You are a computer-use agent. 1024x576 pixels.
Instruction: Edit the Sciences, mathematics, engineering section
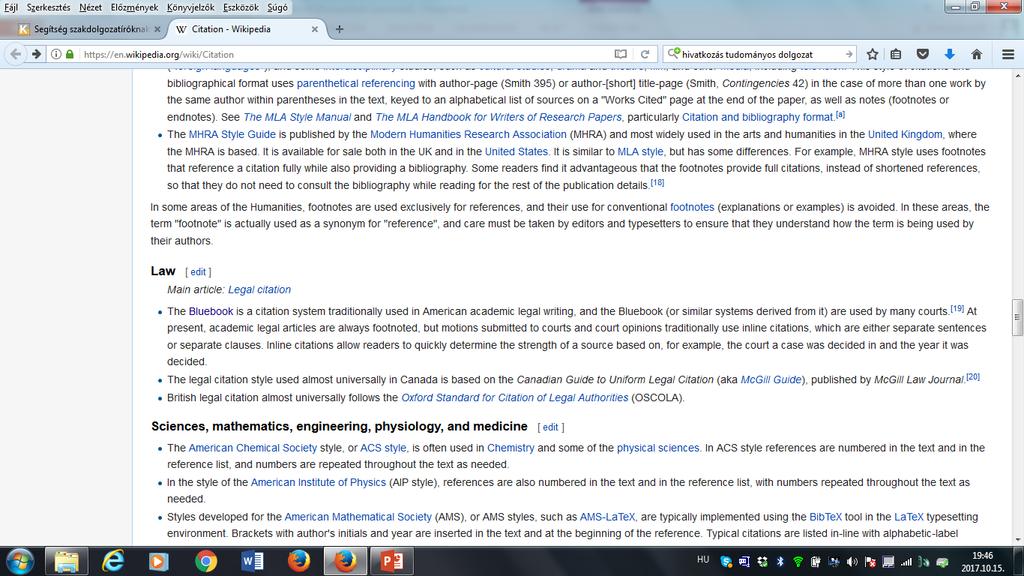551,427
